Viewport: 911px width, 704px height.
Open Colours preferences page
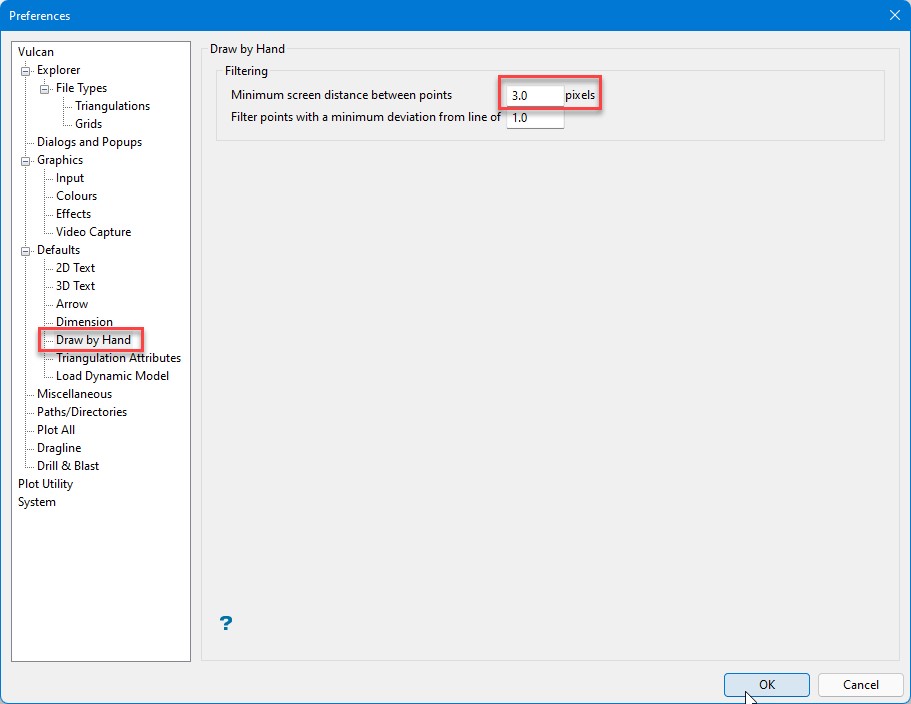76,196
